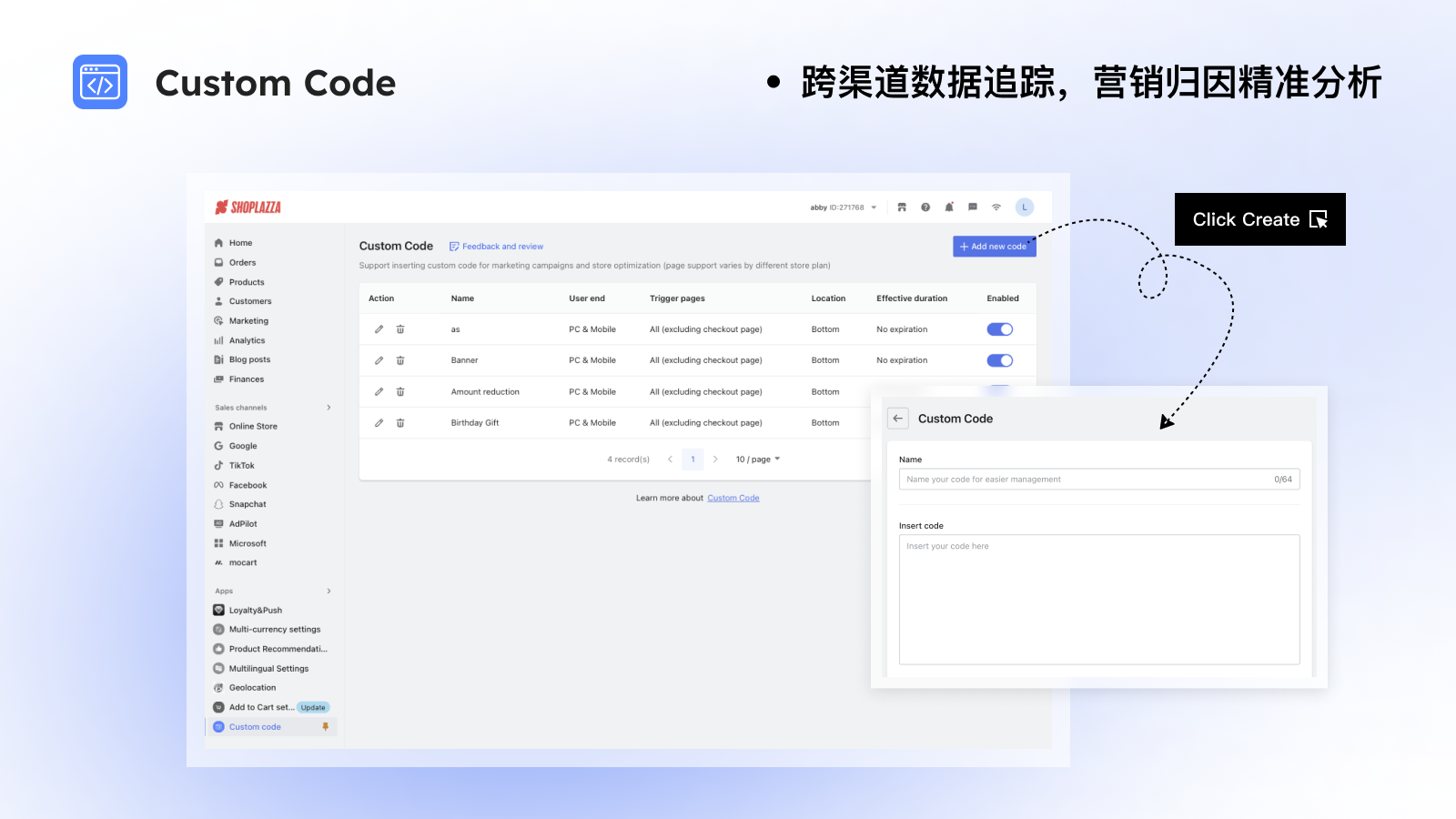This screenshot has width=1456, height=819.
Task: Open the Marketing section in the sidebar
Action: point(248,320)
